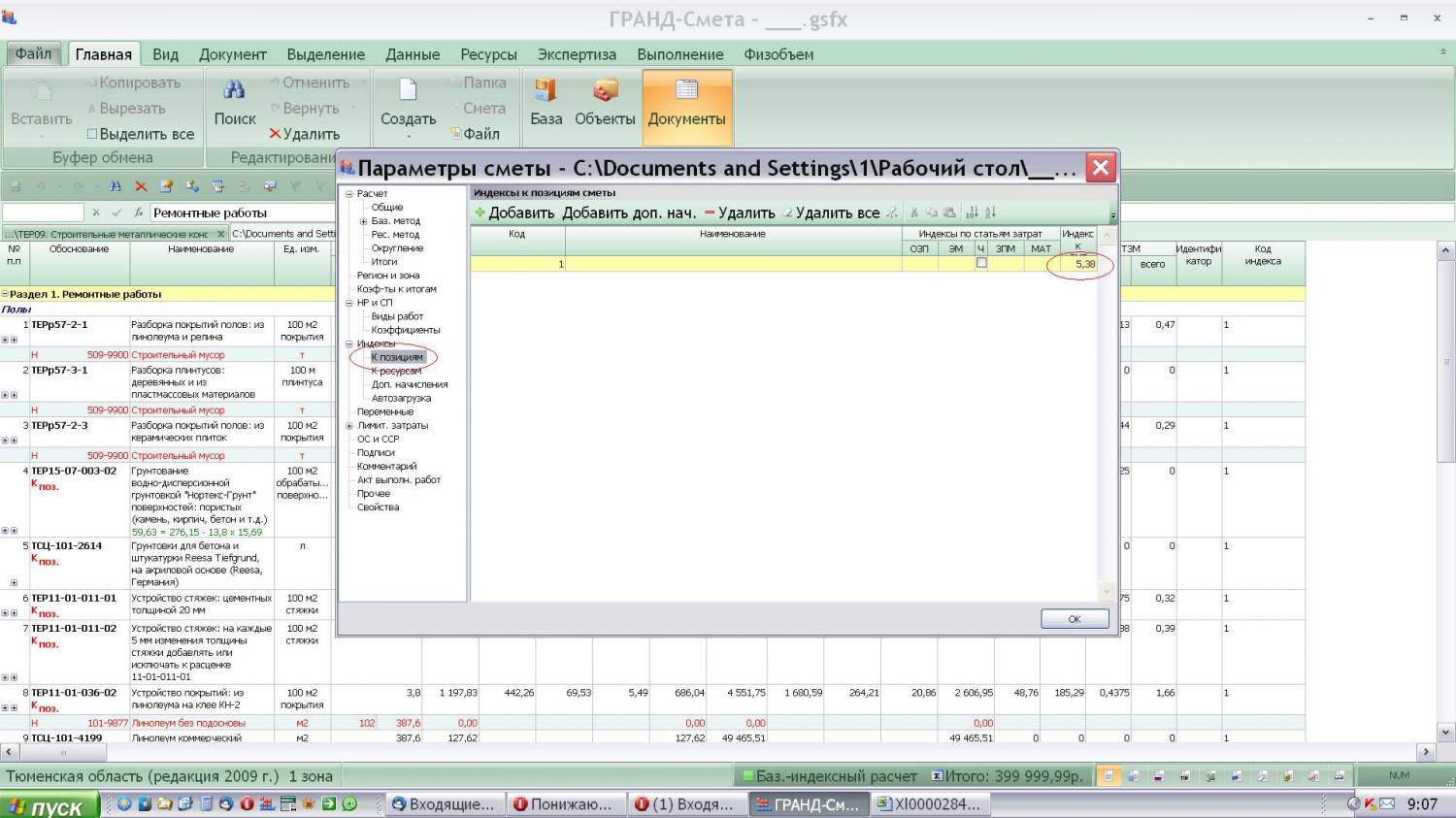Click the Поиск binoculars icon in ribbon
This screenshot has width=1456, height=818.
(x=234, y=91)
